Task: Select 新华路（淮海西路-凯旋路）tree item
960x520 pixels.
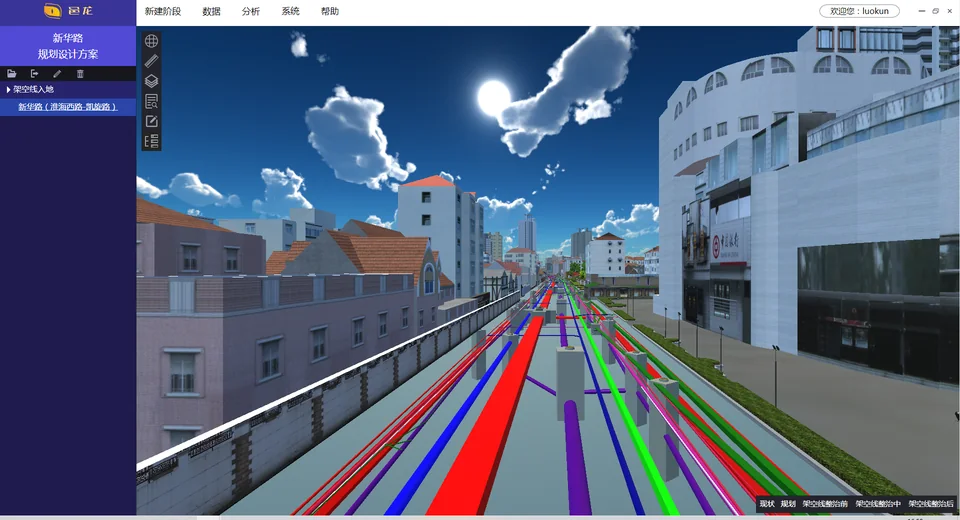Action: 67,107
